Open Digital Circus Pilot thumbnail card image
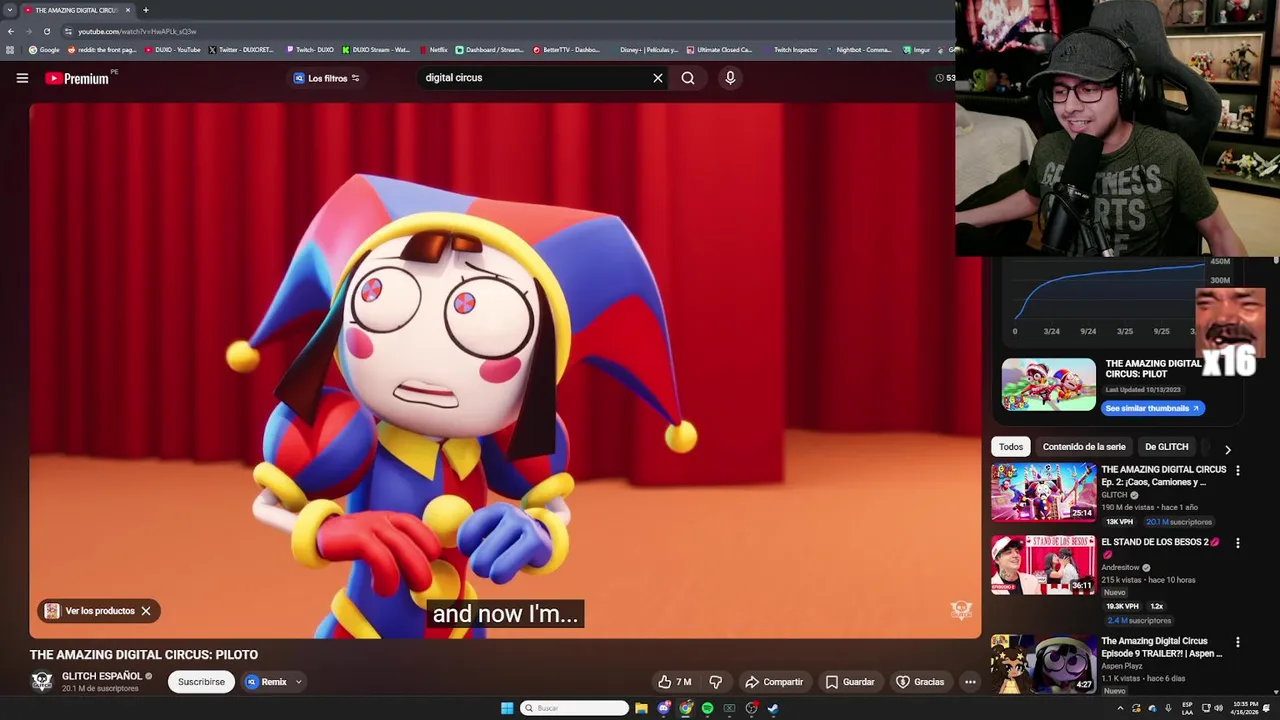Image resolution: width=1280 pixels, height=720 pixels. click(1049, 384)
